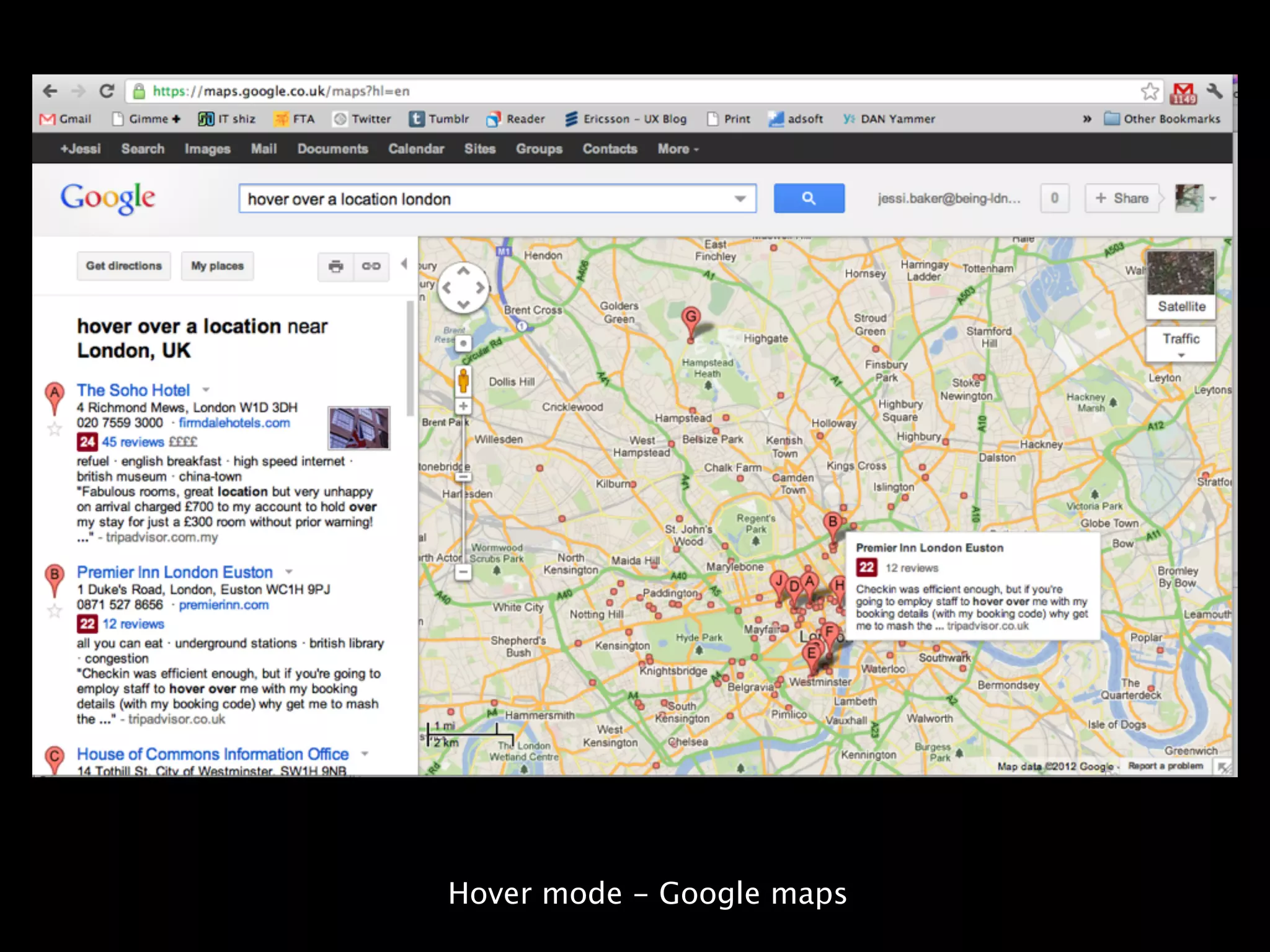Go to Images in Google bar

207,149
